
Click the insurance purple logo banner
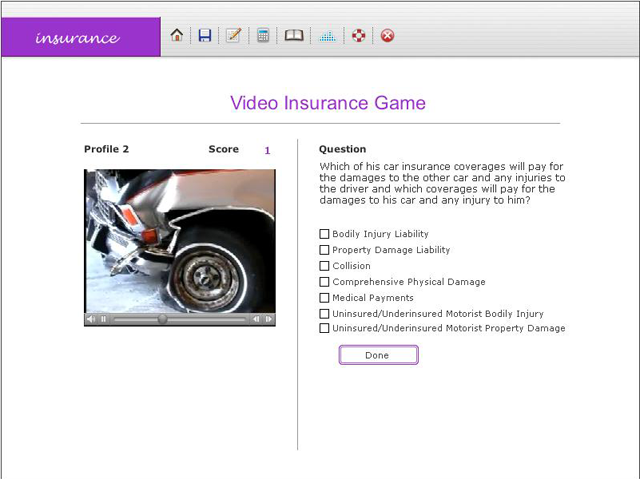click(x=81, y=37)
